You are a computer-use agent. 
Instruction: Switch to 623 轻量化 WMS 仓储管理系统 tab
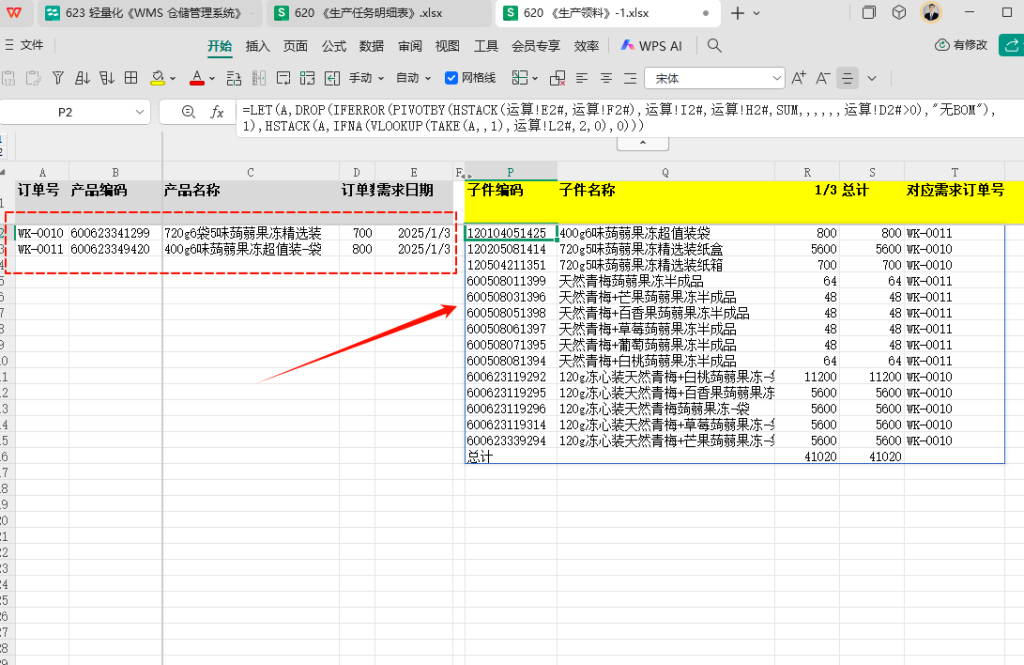pos(150,13)
